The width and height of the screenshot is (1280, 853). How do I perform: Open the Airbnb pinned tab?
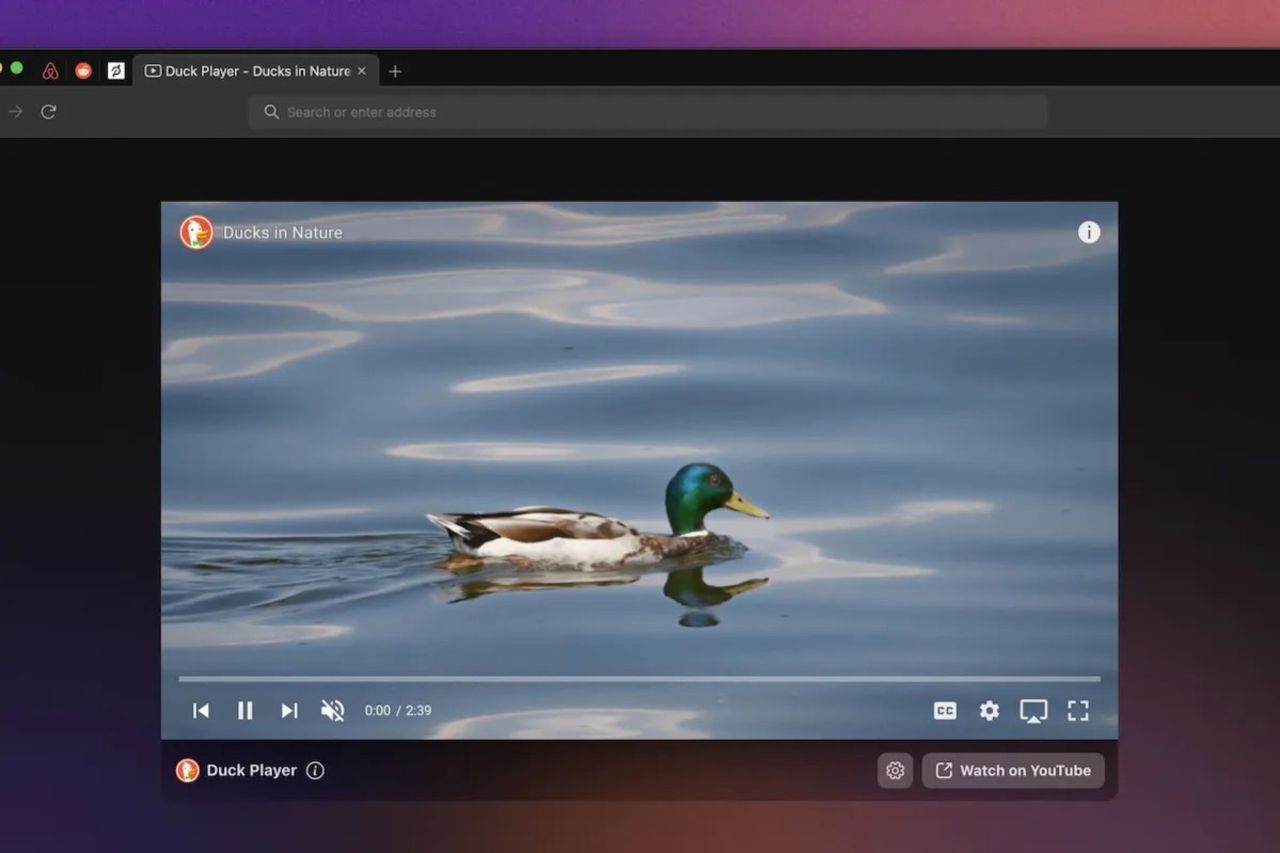(51, 70)
